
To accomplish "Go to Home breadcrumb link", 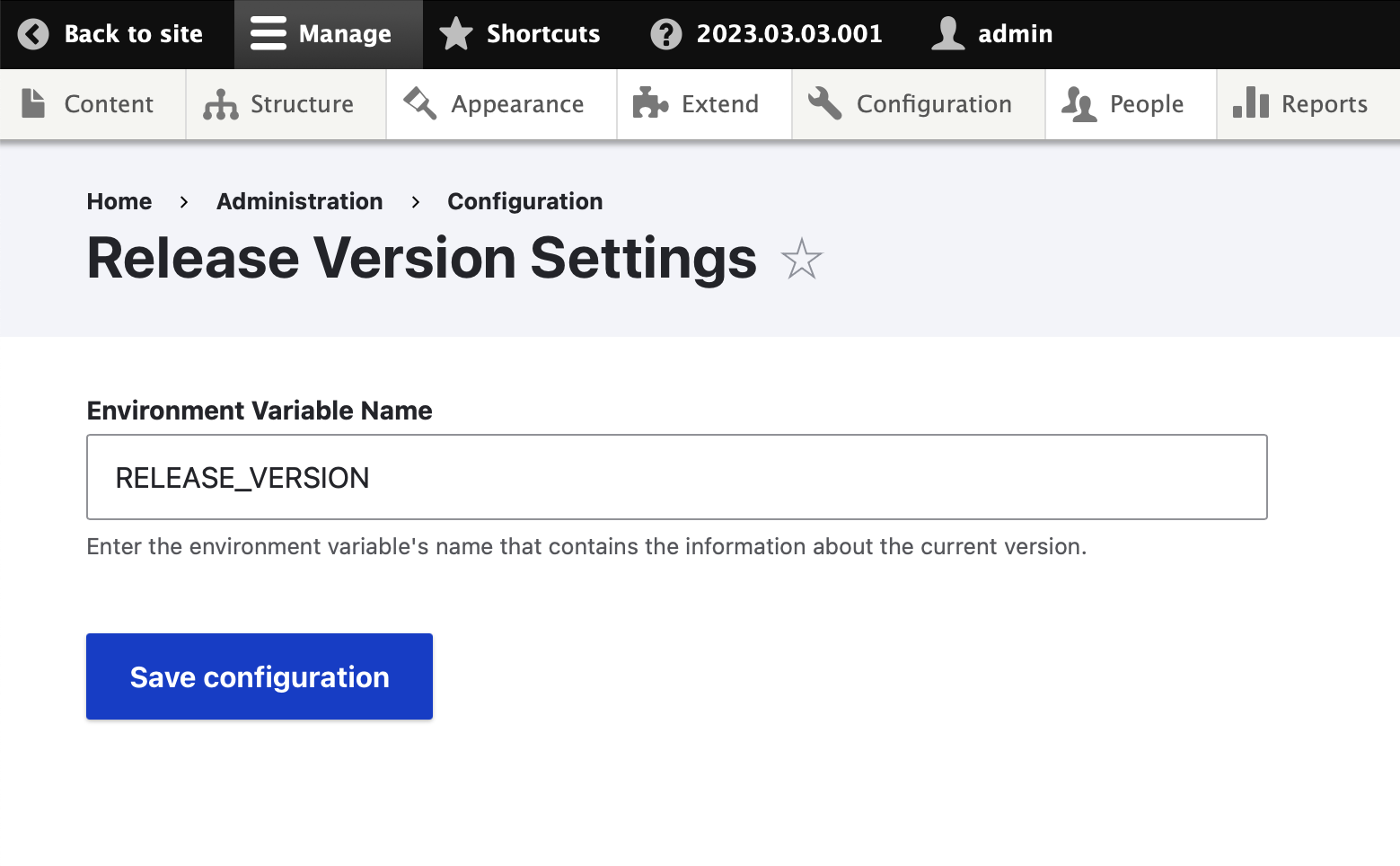I will (119, 201).
